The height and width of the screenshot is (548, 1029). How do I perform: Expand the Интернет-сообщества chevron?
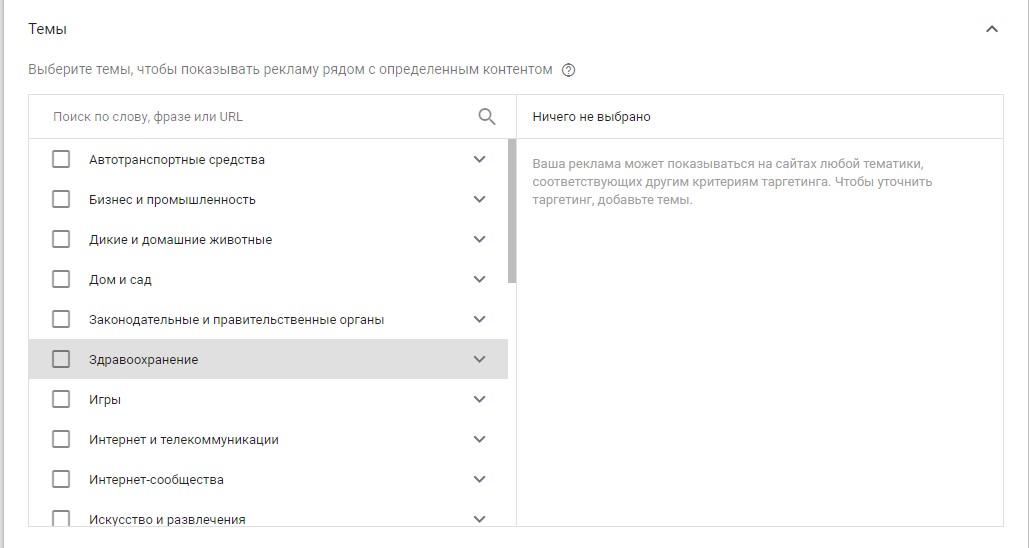point(480,480)
